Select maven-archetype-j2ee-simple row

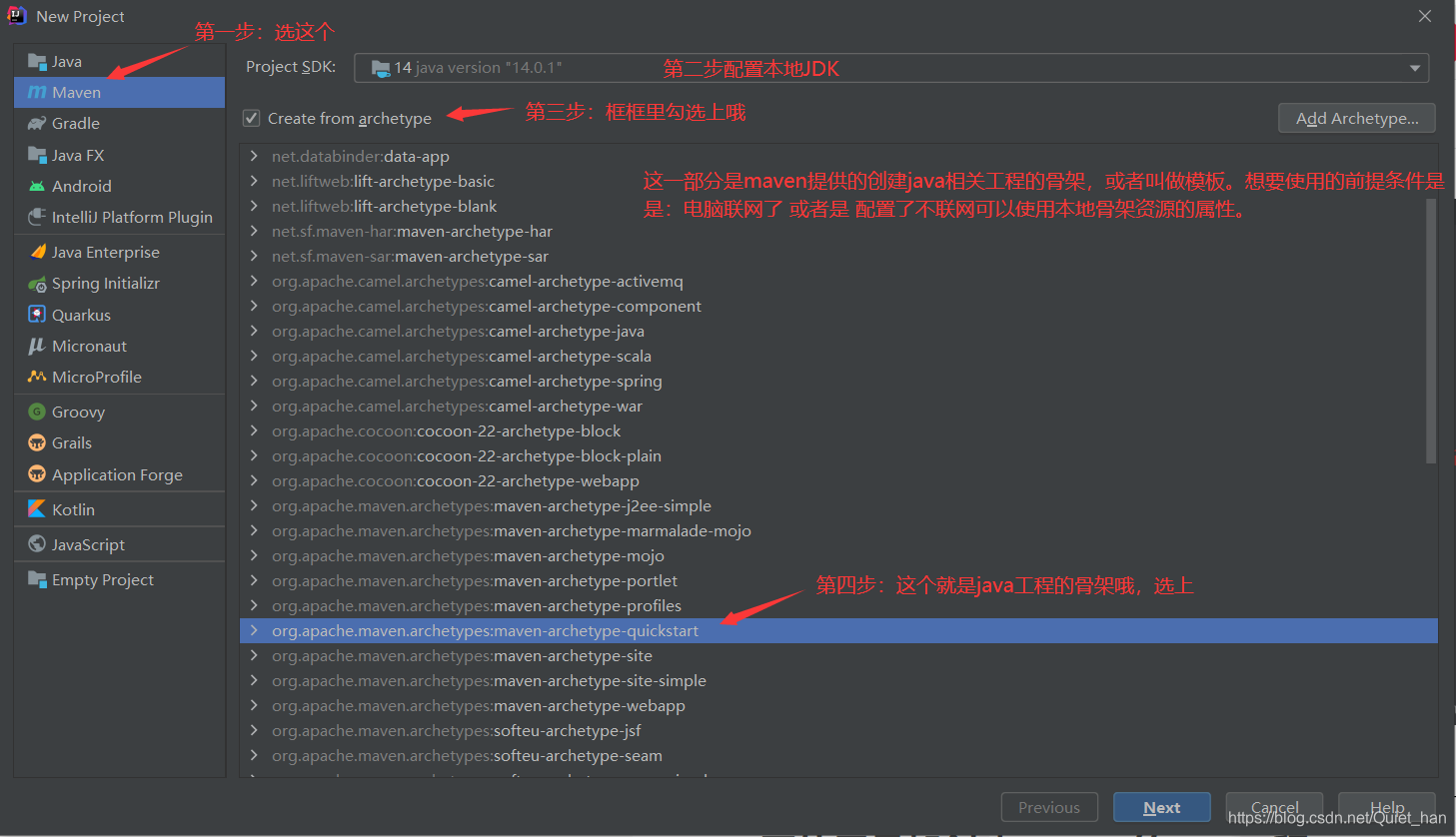(x=838, y=505)
